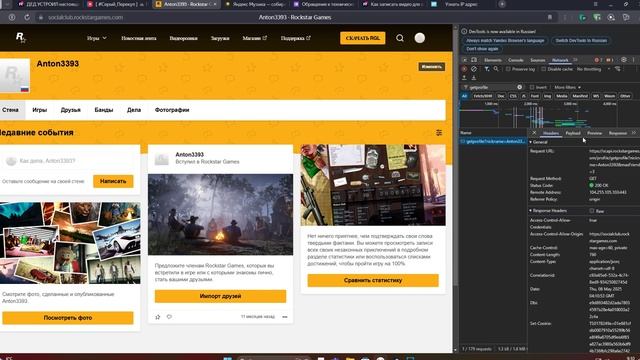Enable Disable cache checkbox
The image size is (640, 360).
click(x=544, y=69)
